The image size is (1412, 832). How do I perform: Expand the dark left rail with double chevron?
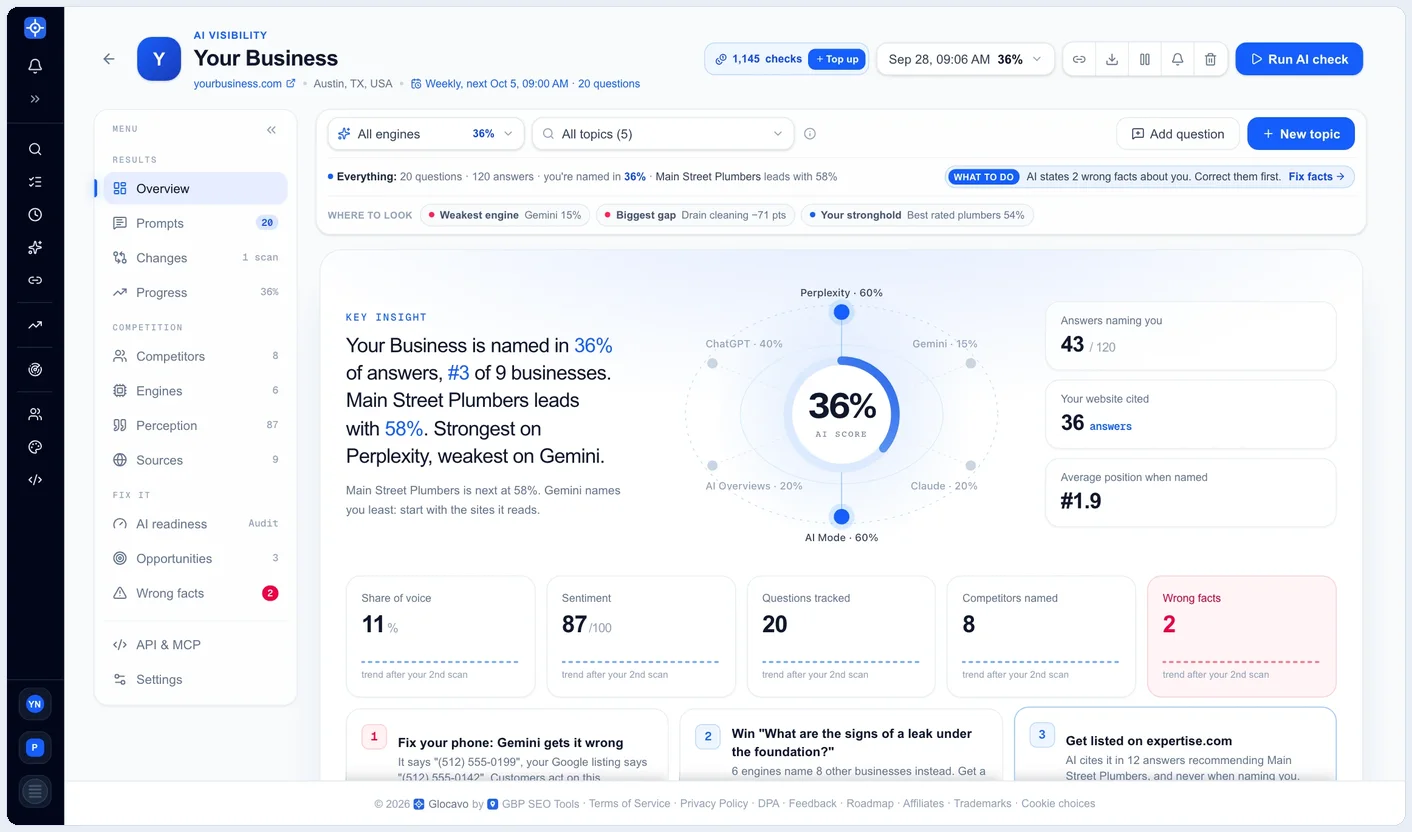coord(35,99)
